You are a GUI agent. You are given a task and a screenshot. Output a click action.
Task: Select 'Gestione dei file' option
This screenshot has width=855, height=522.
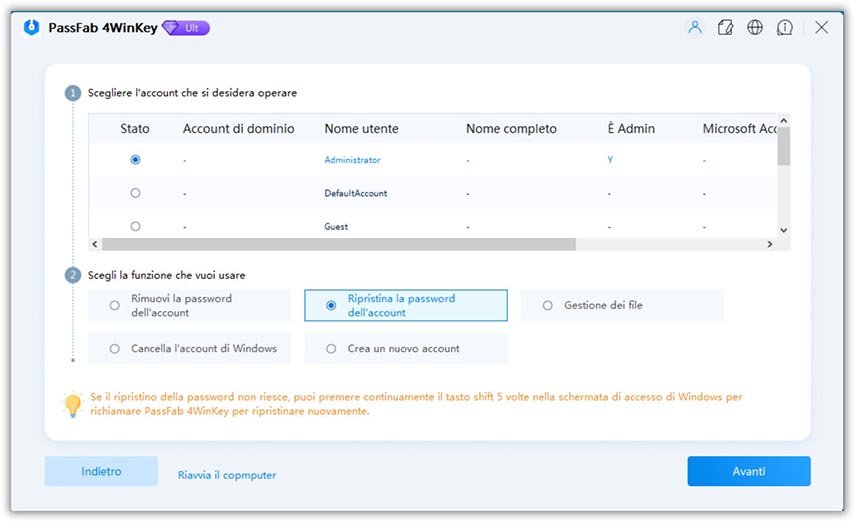coord(547,305)
